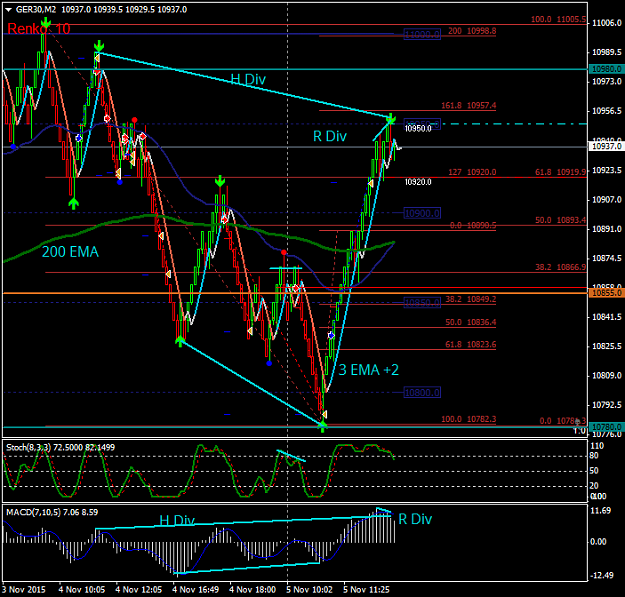Click the 4 Nov 18:00 time axis label
This screenshot has width=625, height=597.
pos(253,590)
